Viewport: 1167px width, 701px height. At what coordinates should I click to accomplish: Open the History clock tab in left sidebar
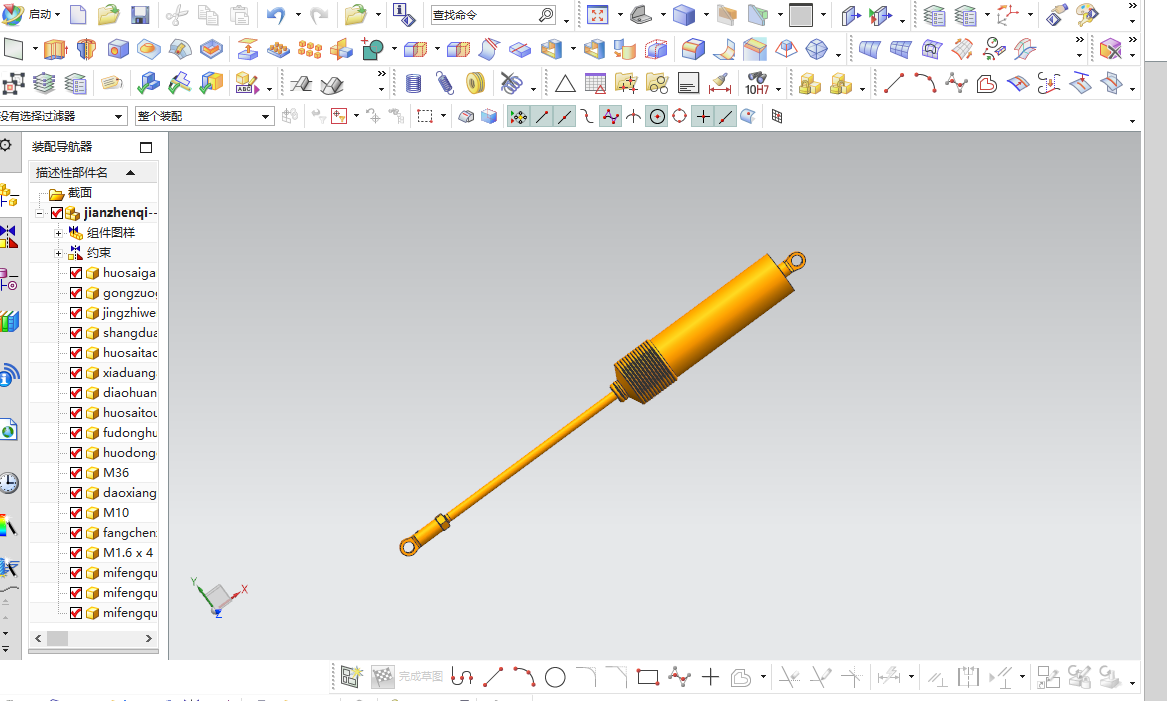click(9, 483)
